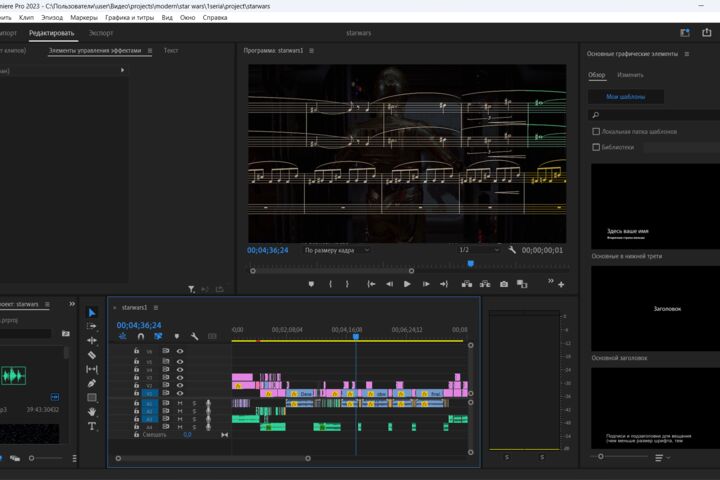
Task: Open the Маркеры menu
Action: click(x=84, y=17)
